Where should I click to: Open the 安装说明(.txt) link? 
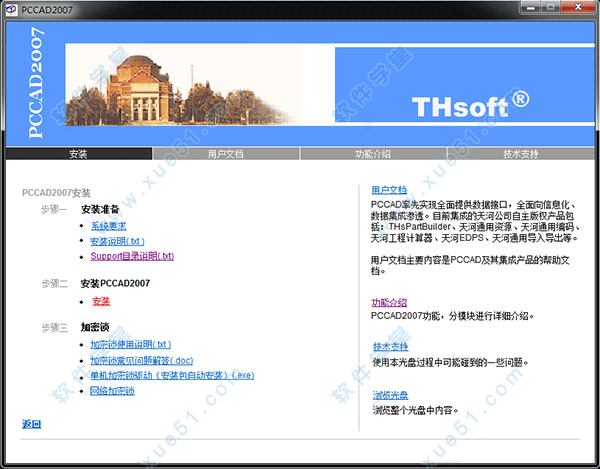[117, 241]
